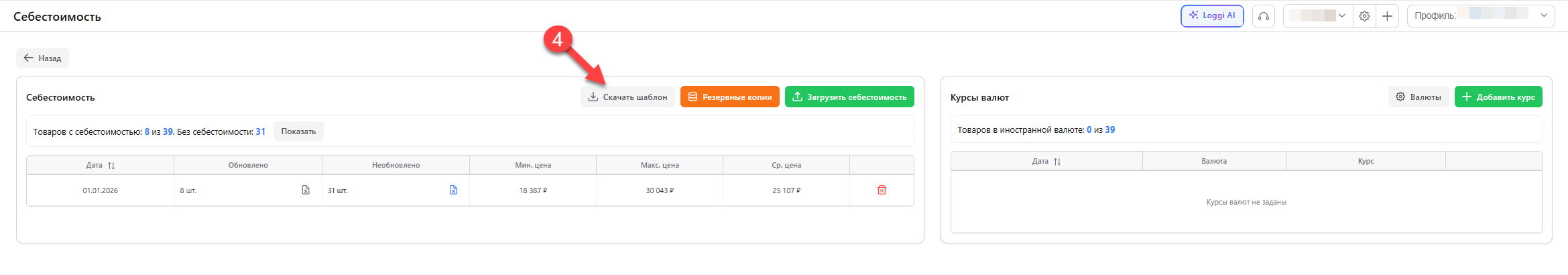Open the settings gear in the header
The image size is (1568, 275).
[x=1364, y=16]
